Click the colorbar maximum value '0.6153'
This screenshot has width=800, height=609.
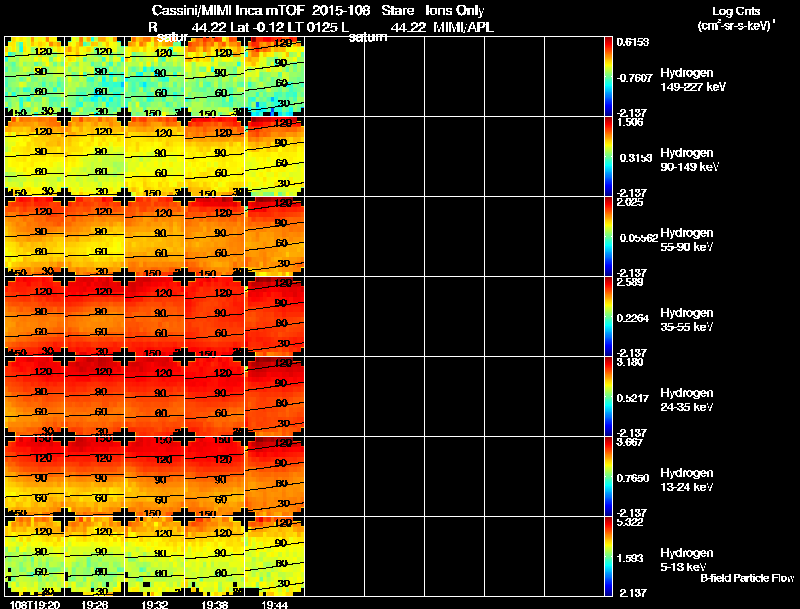pos(633,42)
